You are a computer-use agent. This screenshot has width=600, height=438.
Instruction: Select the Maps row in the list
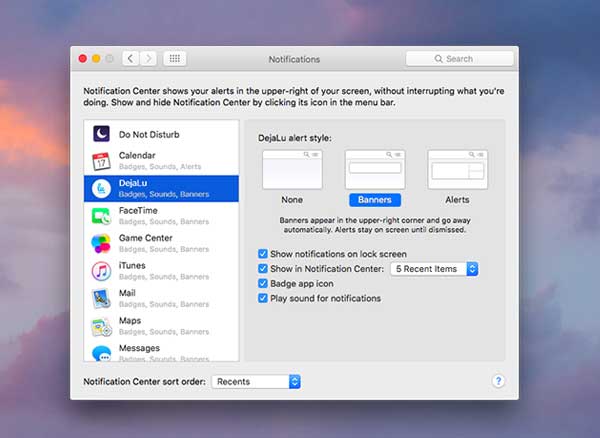tap(161, 326)
